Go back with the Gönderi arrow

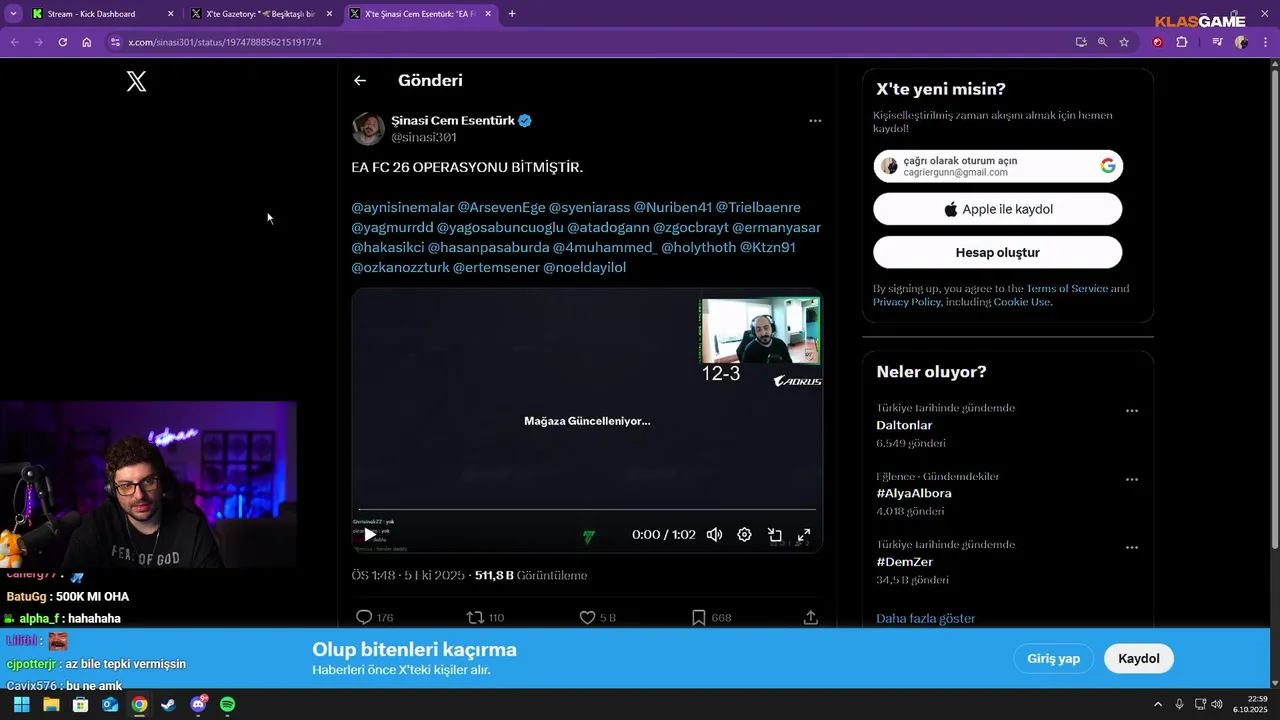360,81
